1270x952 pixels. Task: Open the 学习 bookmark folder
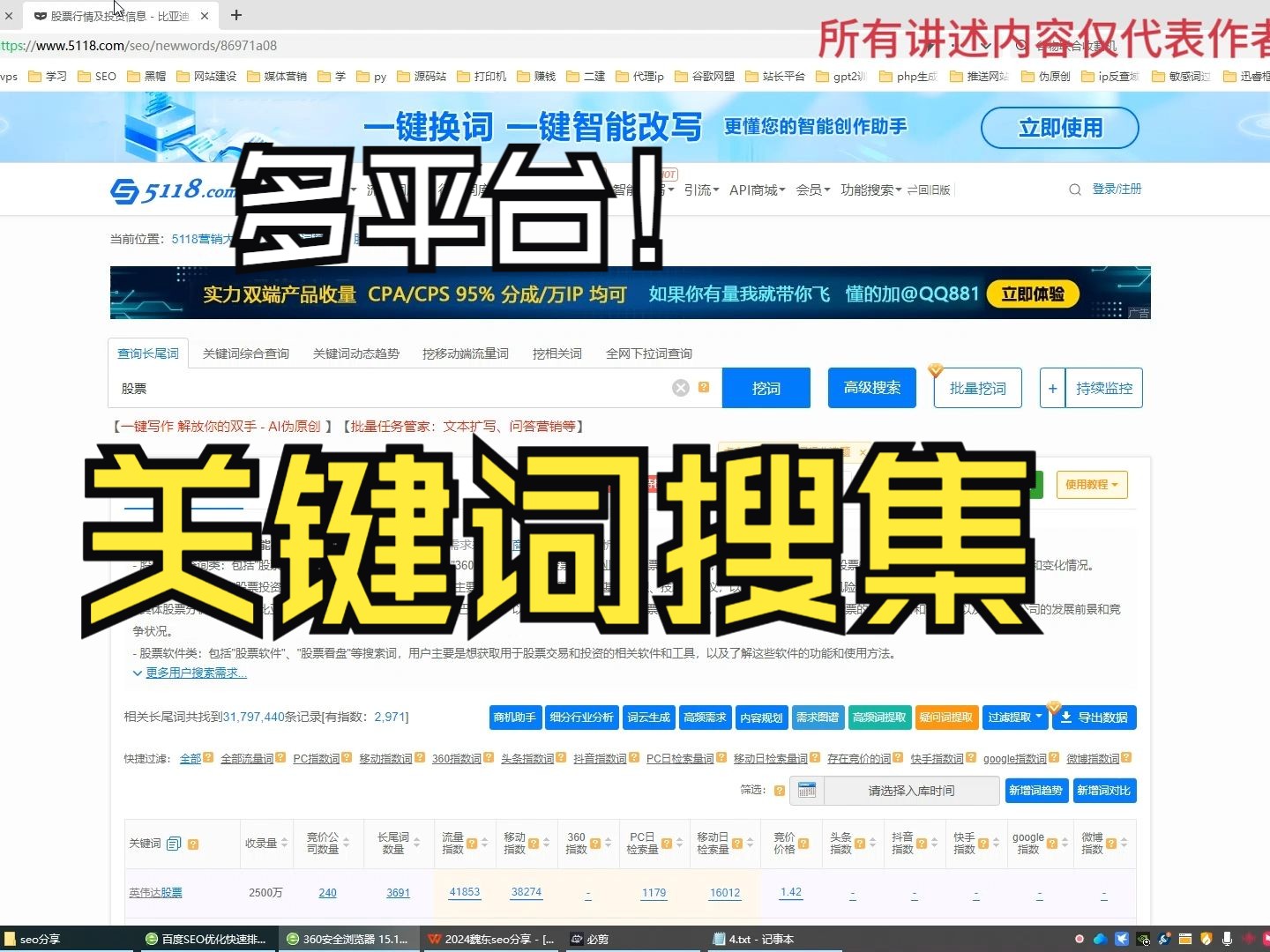(49, 77)
